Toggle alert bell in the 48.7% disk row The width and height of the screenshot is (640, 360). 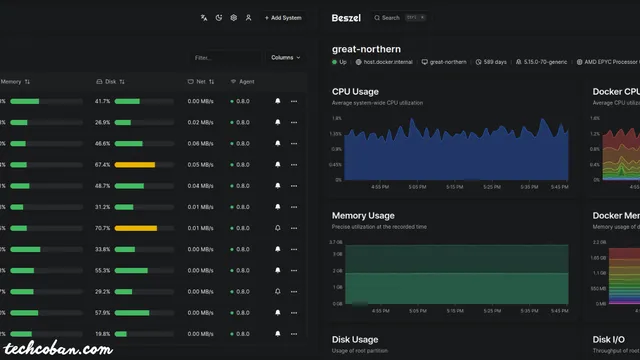coord(278,186)
